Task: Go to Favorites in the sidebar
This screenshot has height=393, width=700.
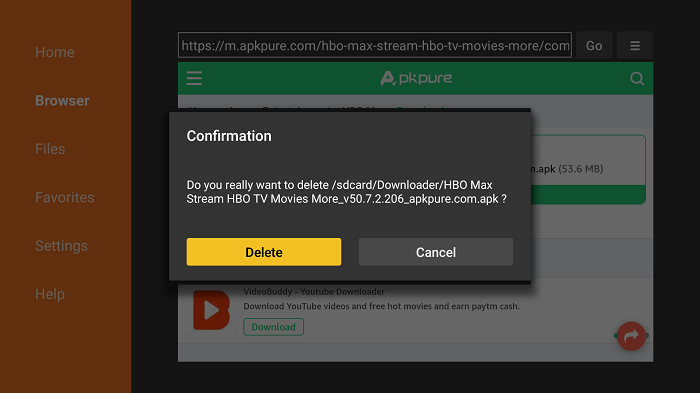Action: (x=65, y=197)
